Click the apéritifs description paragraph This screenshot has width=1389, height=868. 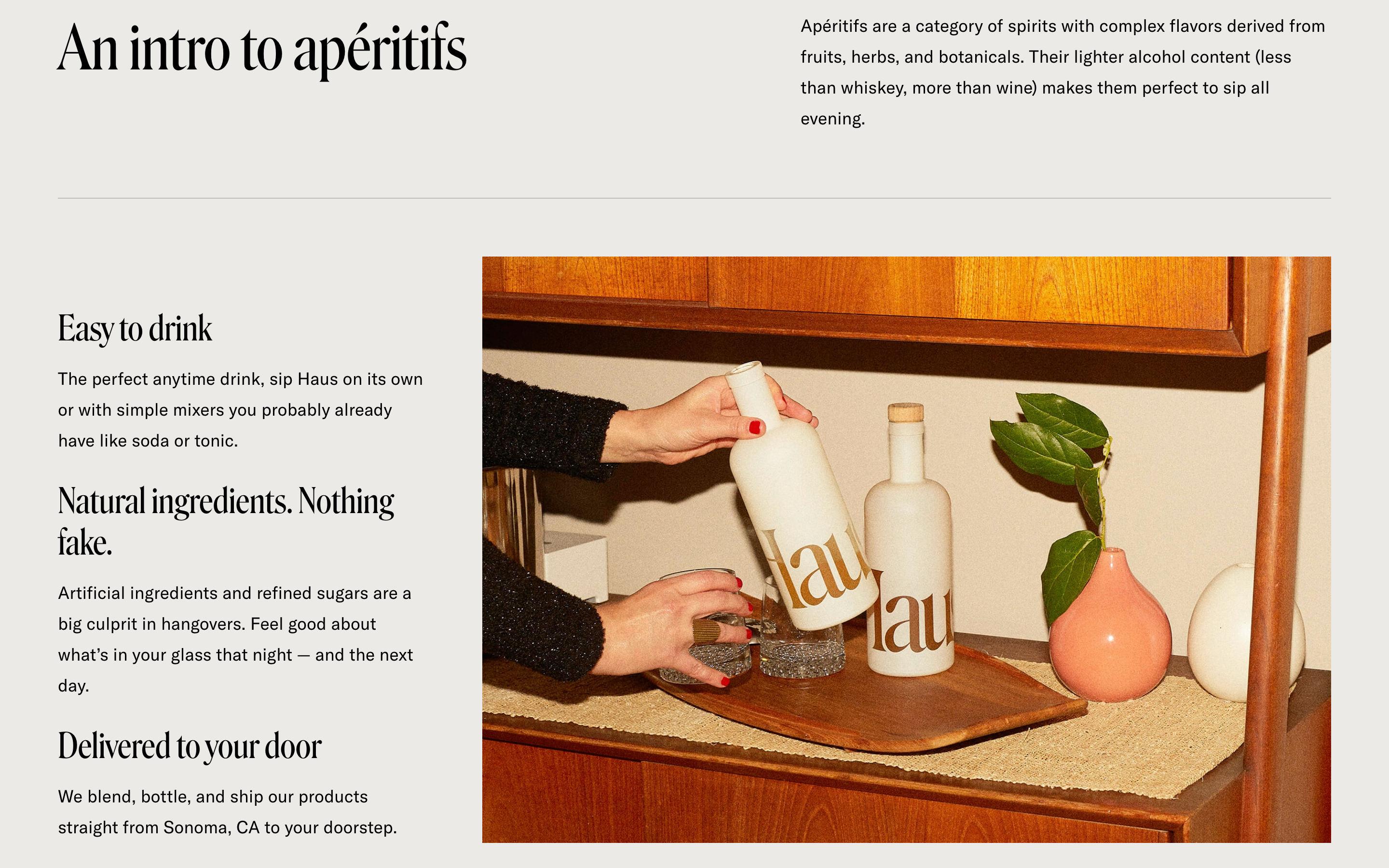pos(1063,72)
